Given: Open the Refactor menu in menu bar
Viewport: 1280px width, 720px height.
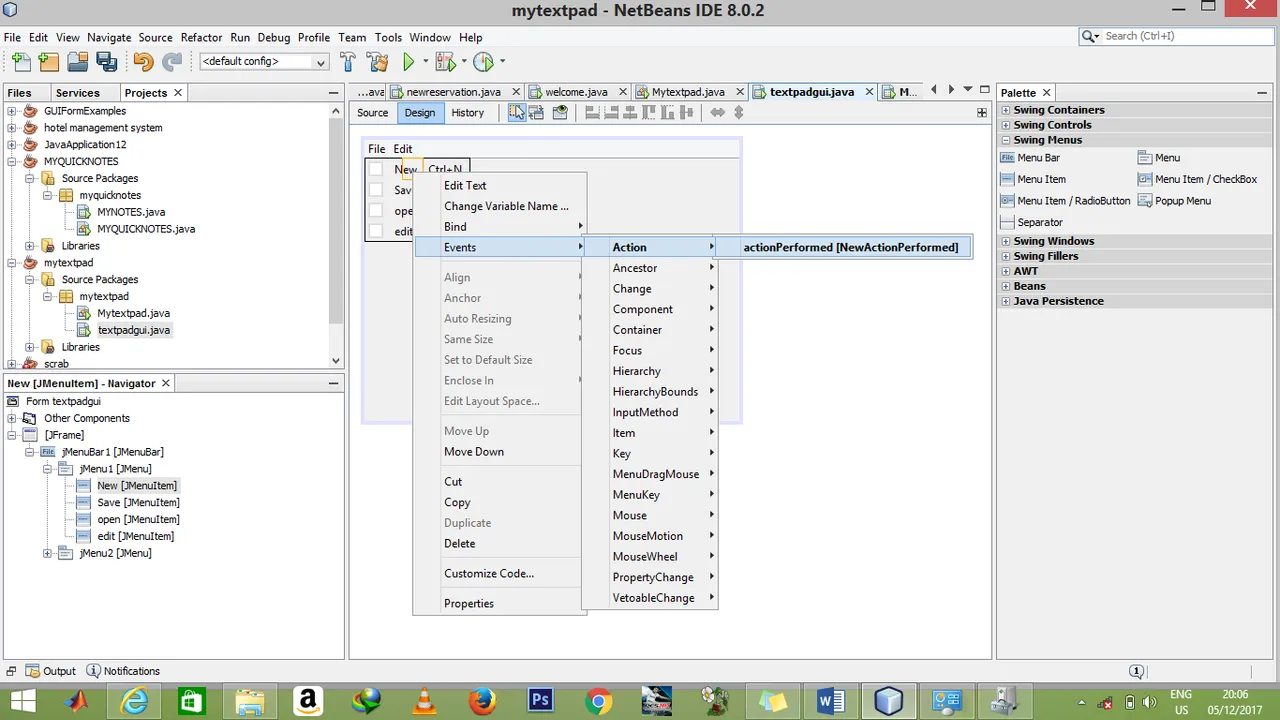Looking at the screenshot, I should click(202, 37).
